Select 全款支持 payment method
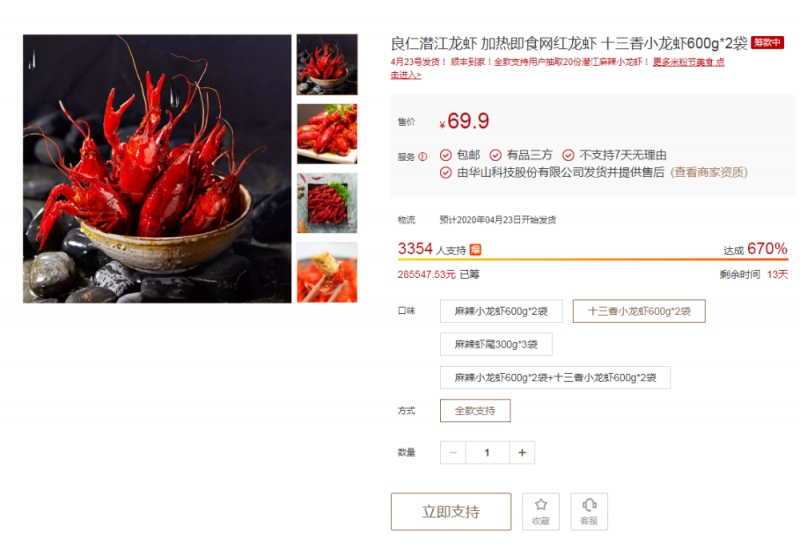The height and width of the screenshot is (547, 800). [x=475, y=411]
